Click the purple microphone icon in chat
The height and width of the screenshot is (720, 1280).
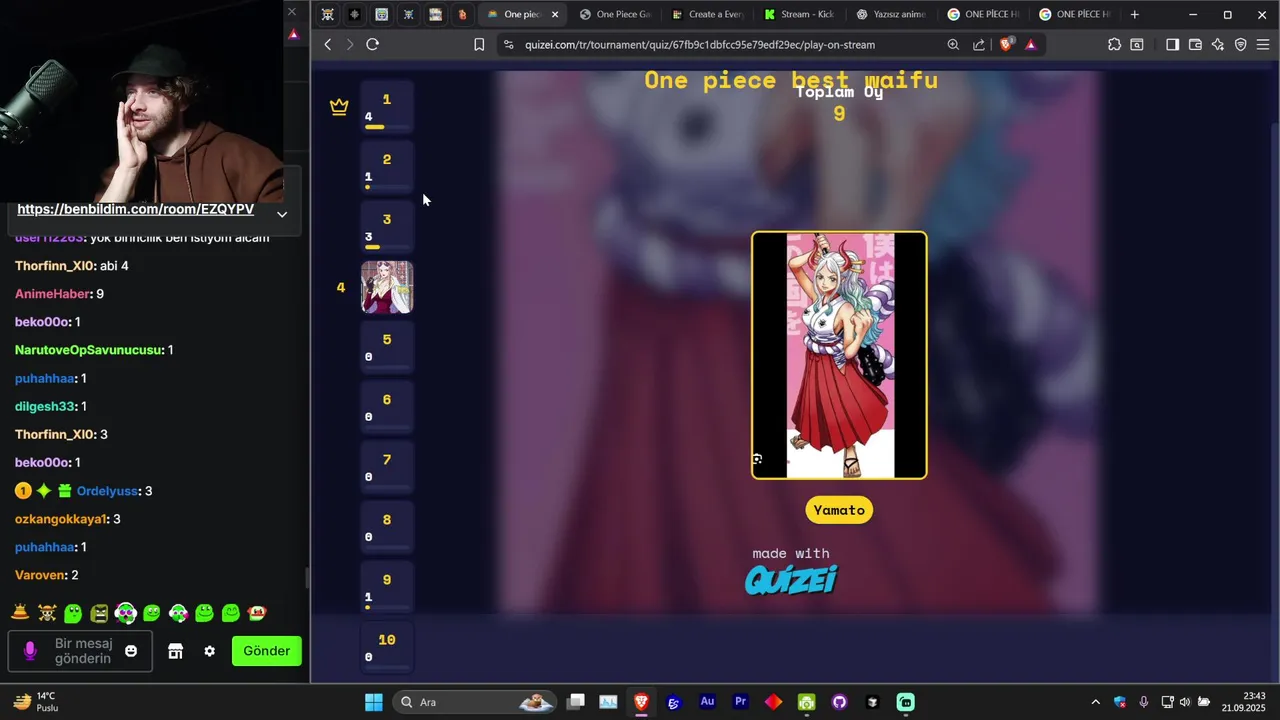(x=30, y=651)
